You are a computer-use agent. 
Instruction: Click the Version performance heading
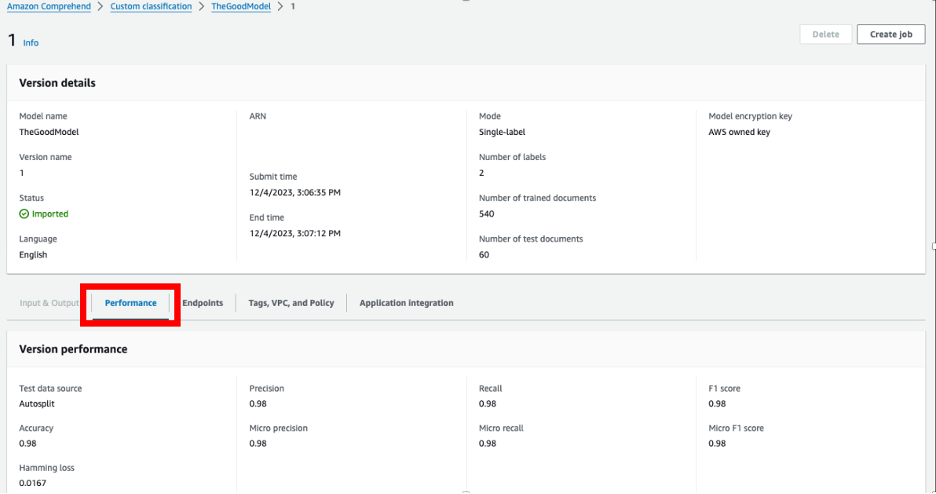tap(73, 349)
